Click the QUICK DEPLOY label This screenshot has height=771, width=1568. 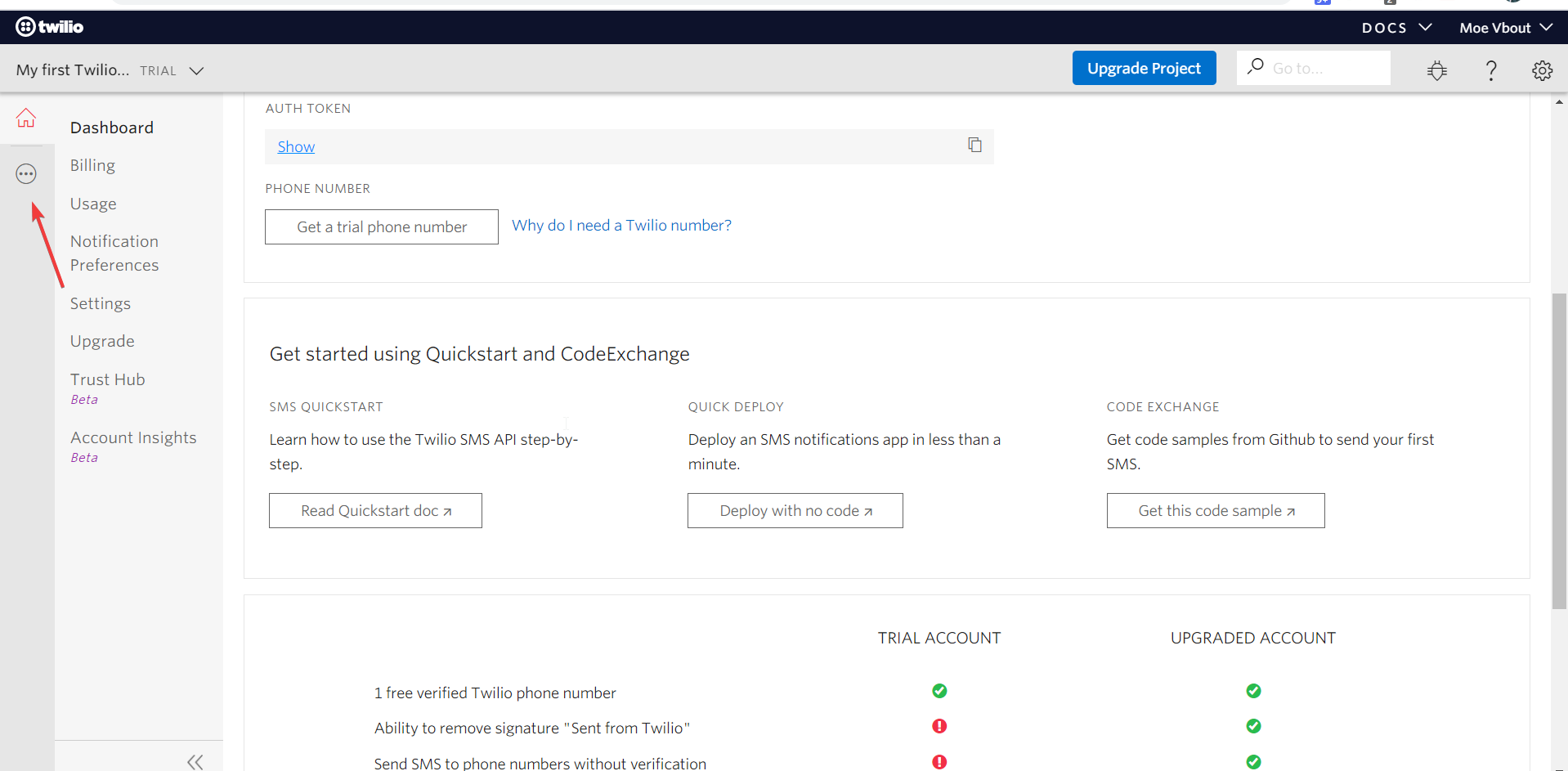[x=736, y=407]
